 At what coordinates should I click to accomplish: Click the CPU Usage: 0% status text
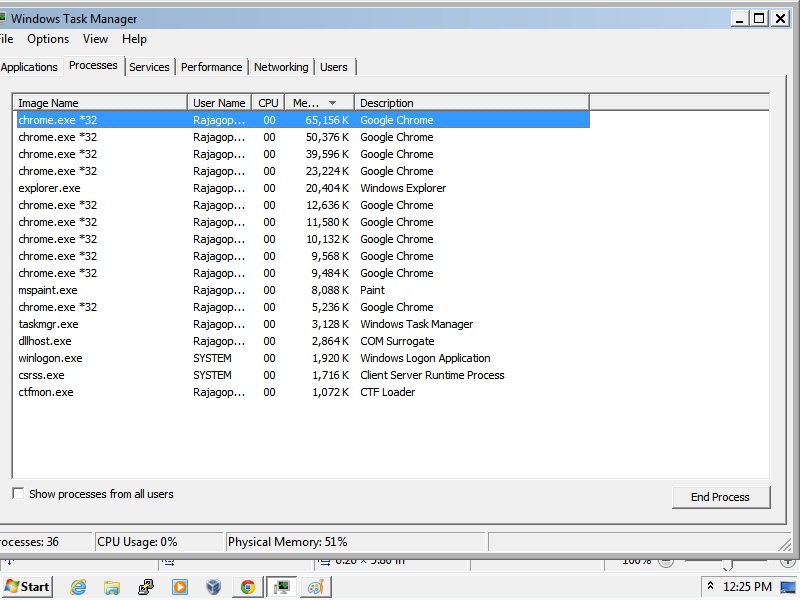[137, 542]
